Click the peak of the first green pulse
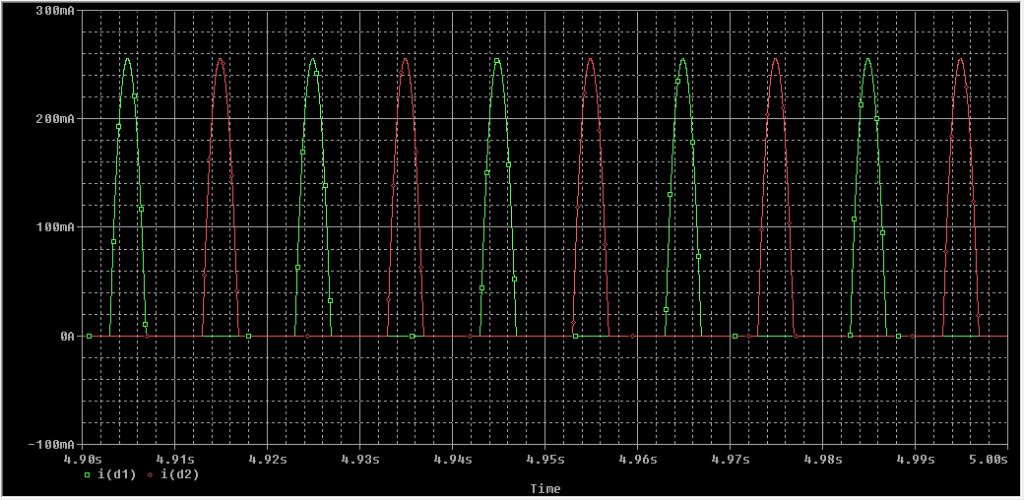Image resolution: width=1024 pixels, height=500 pixels. click(127, 58)
